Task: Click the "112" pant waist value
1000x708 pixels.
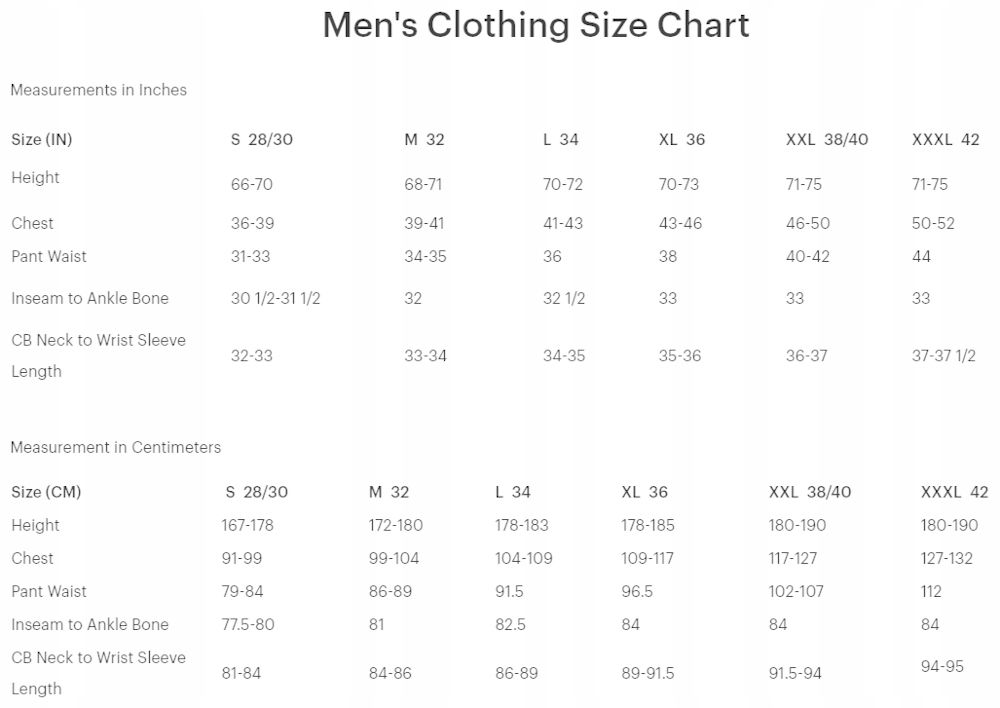Action: [931, 591]
